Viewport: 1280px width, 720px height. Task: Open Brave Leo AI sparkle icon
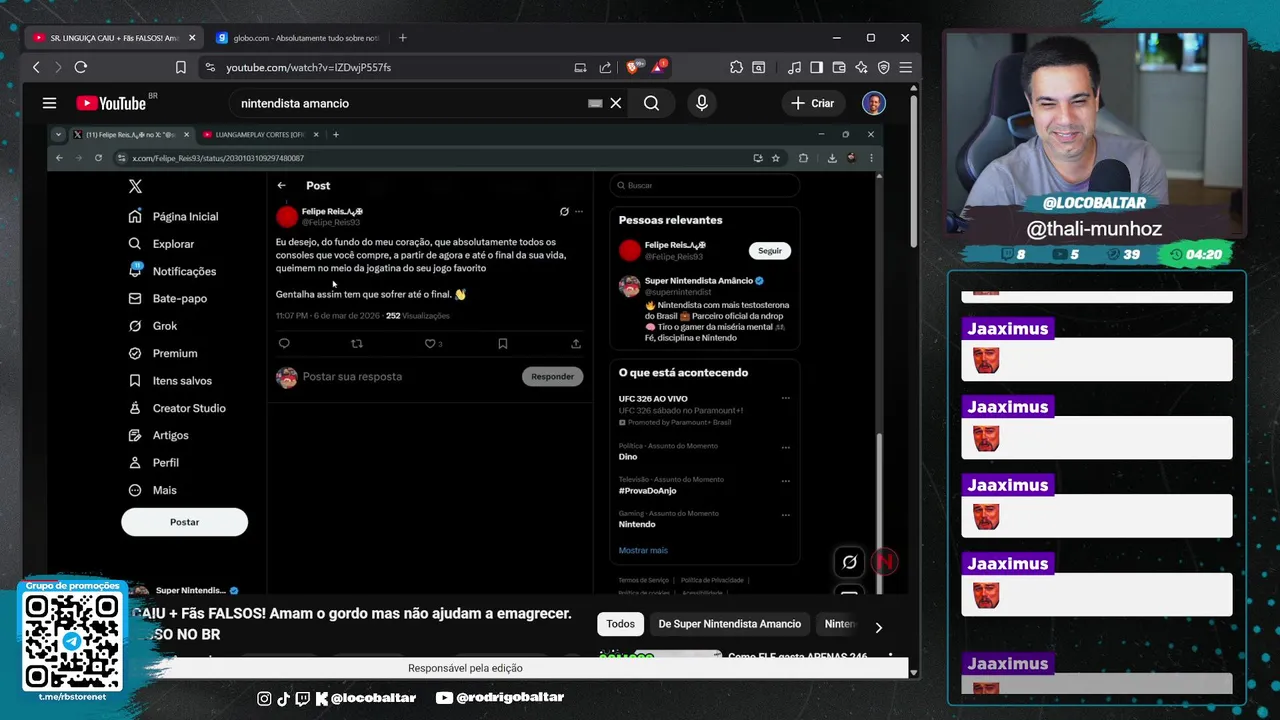click(x=861, y=67)
